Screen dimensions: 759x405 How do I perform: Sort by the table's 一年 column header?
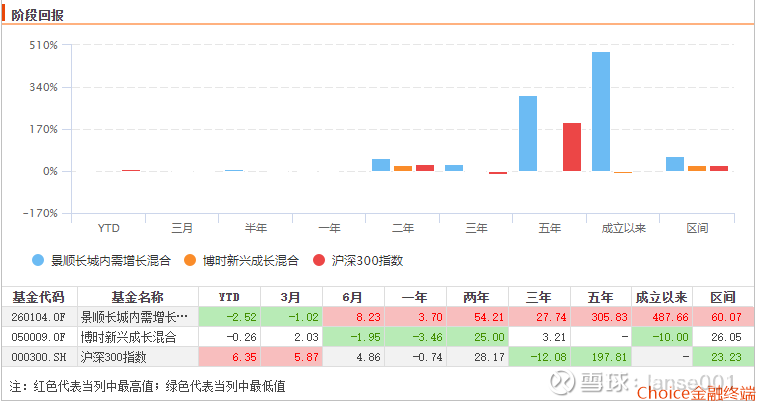pyautogui.click(x=415, y=297)
